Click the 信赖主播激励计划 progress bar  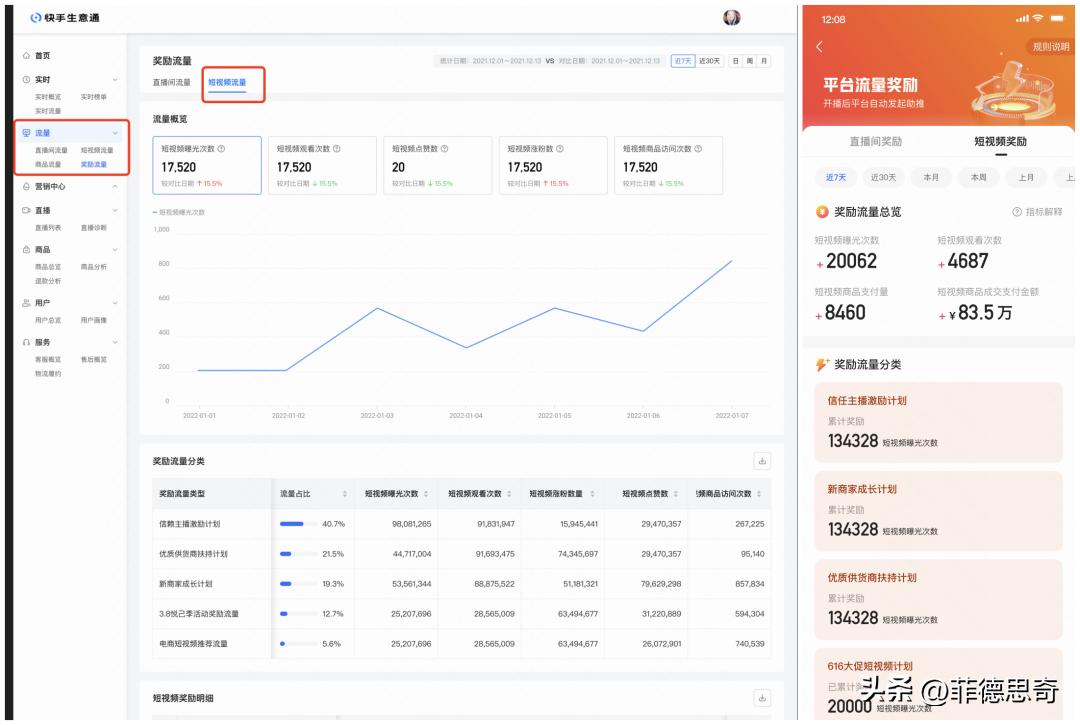[294, 524]
